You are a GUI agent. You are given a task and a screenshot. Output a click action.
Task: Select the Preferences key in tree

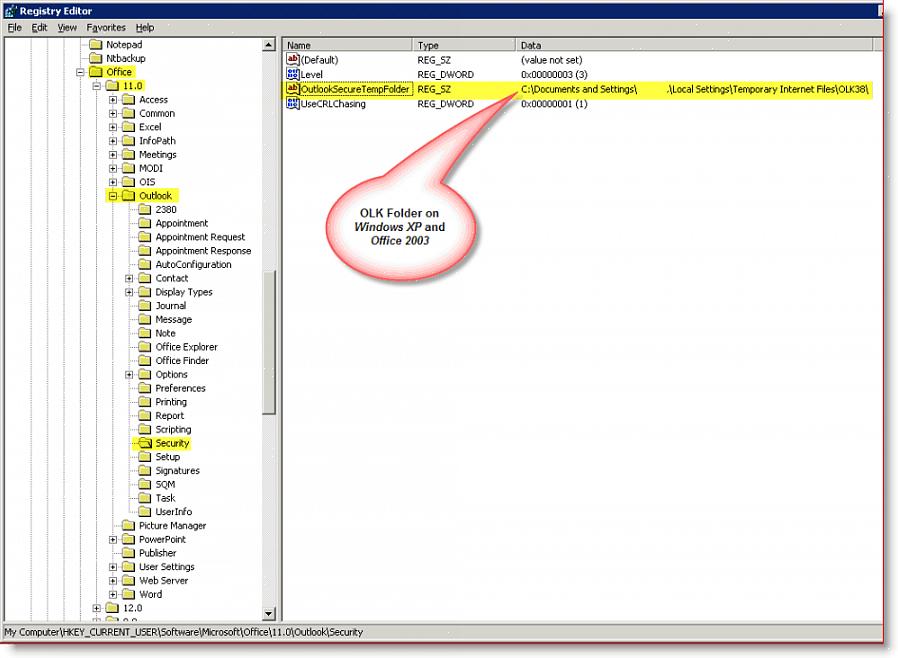[180, 388]
